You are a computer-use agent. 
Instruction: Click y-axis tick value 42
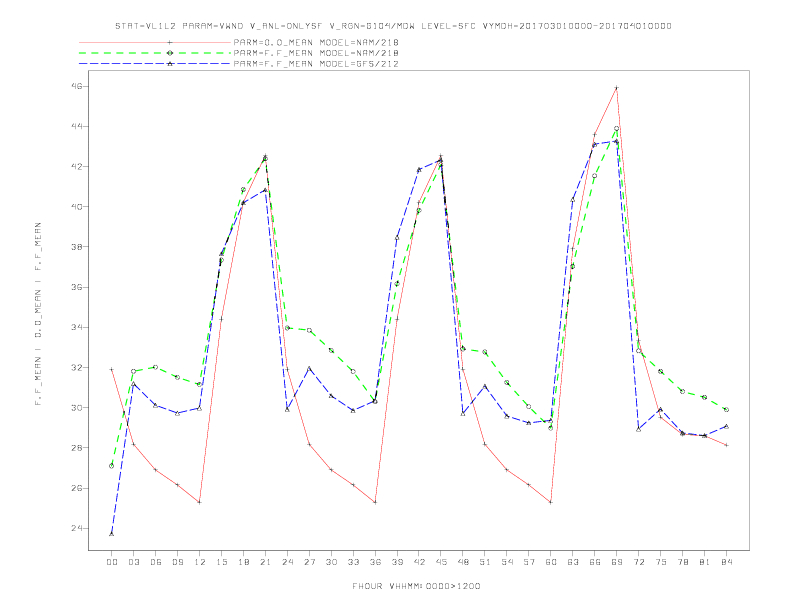(x=77, y=167)
